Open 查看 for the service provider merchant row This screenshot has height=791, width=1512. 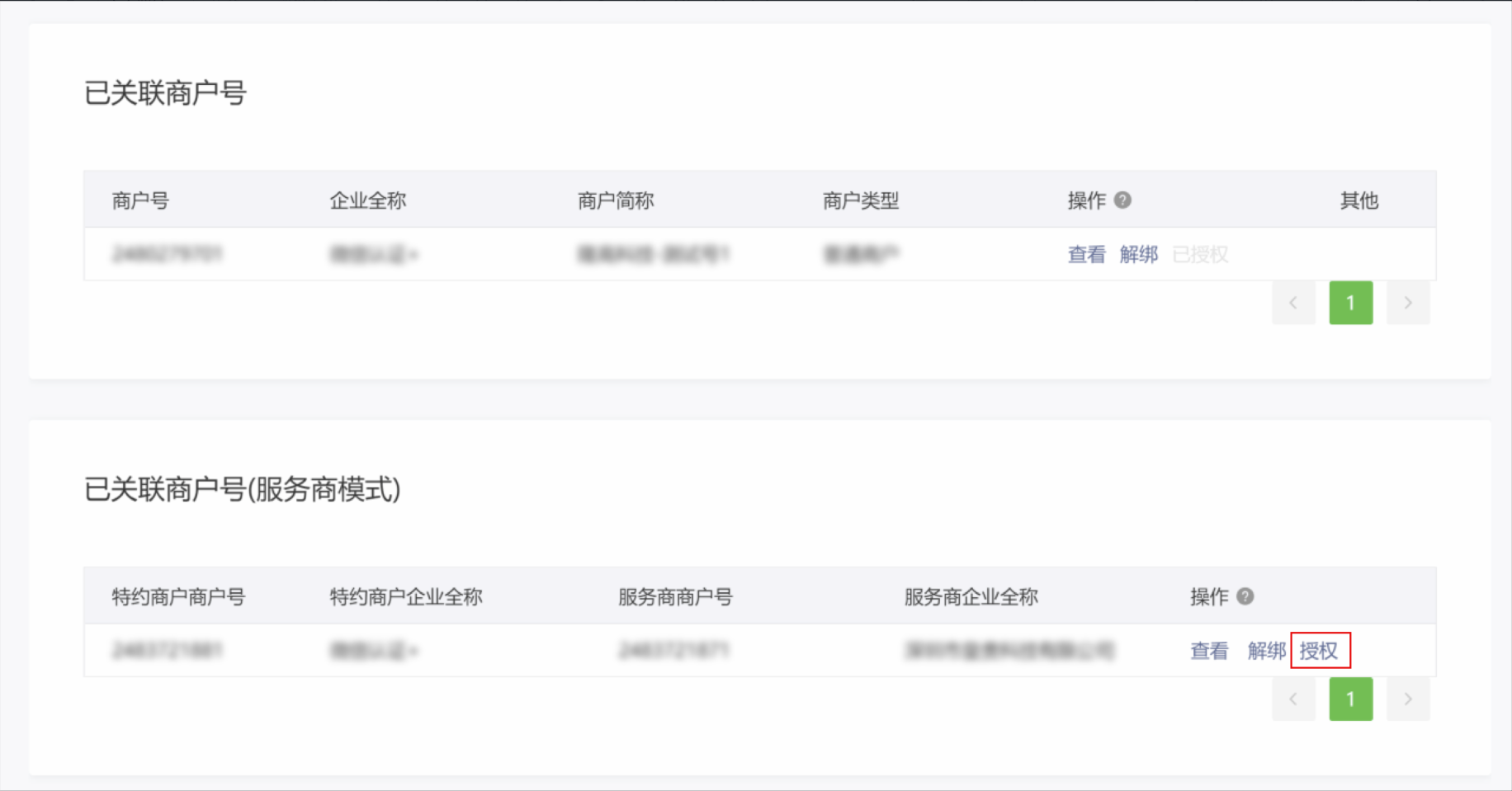[x=1209, y=651]
